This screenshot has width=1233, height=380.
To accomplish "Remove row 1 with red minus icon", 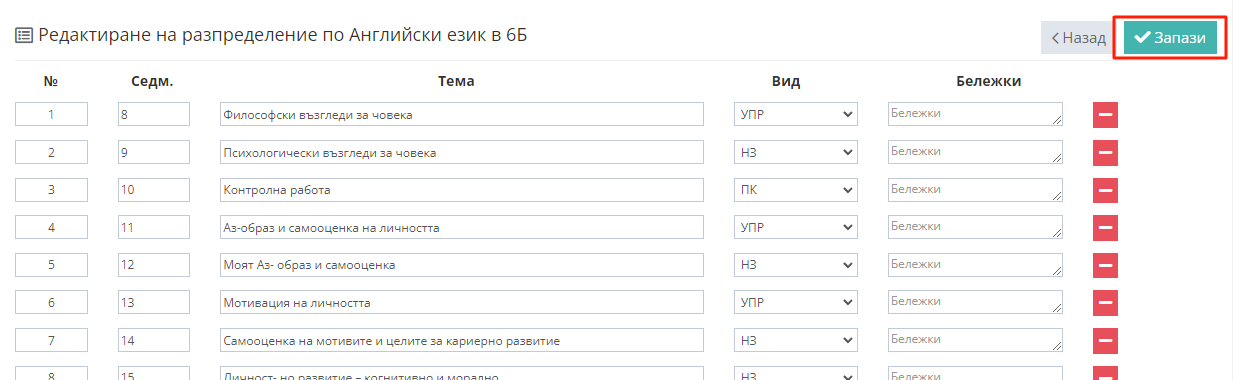I will [x=1105, y=115].
